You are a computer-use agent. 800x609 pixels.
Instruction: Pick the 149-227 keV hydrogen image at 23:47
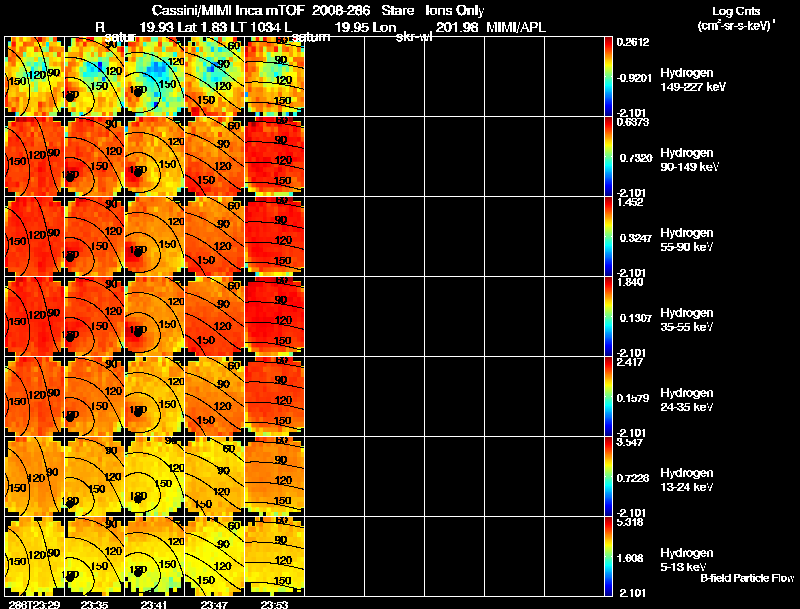(215, 77)
